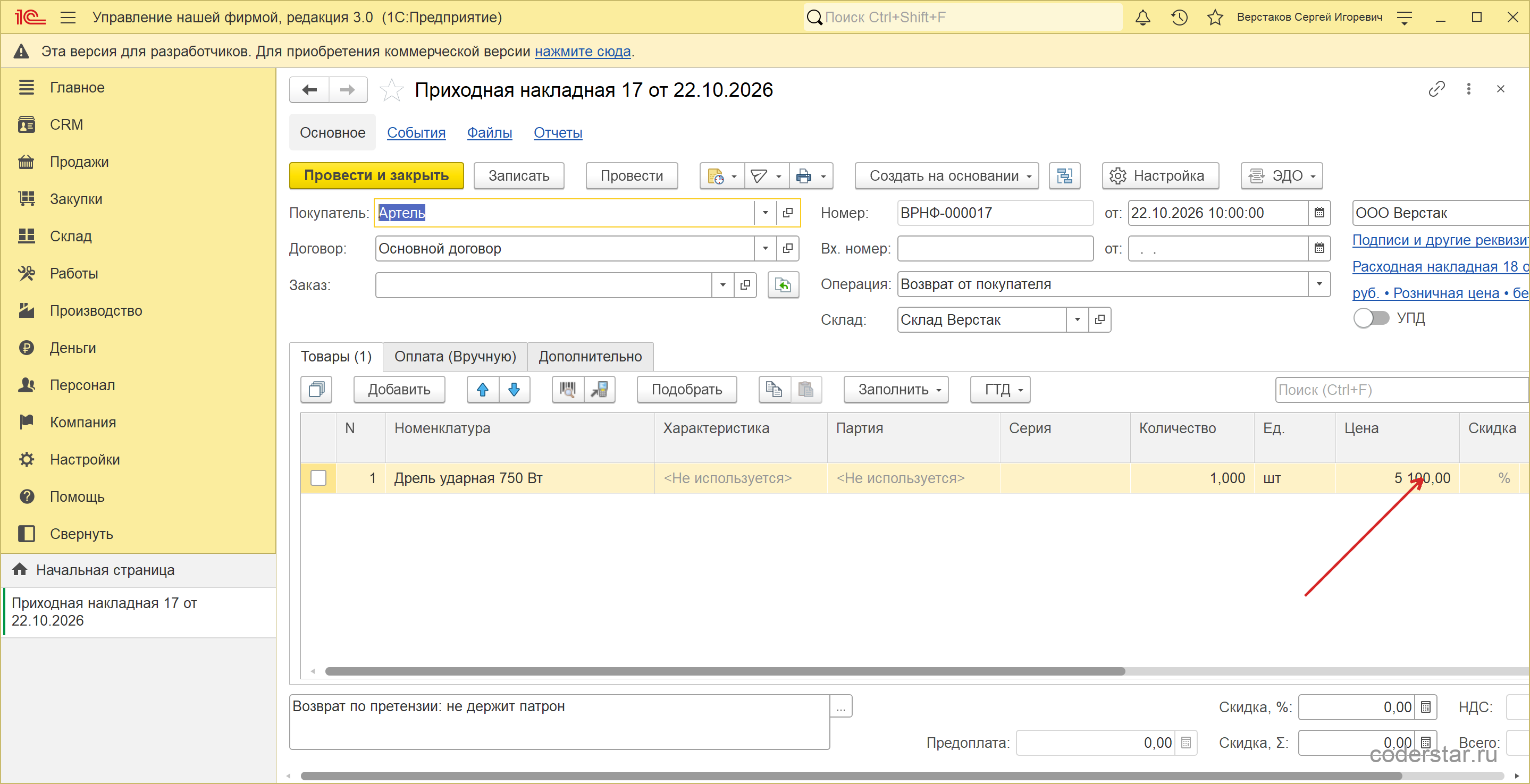Open calendar for document date
The width and height of the screenshot is (1530, 784).
click(1319, 213)
